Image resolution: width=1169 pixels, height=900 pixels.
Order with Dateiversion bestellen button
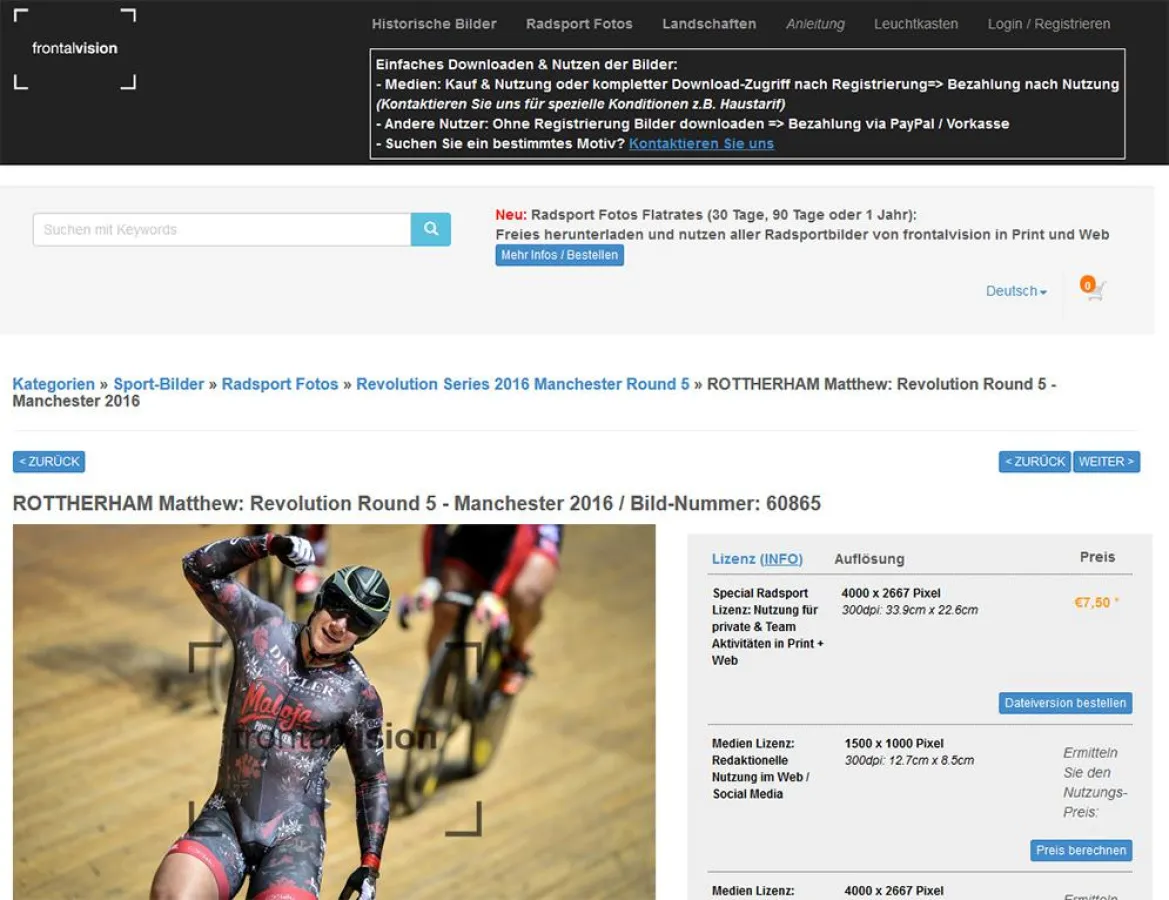[1065, 703]
